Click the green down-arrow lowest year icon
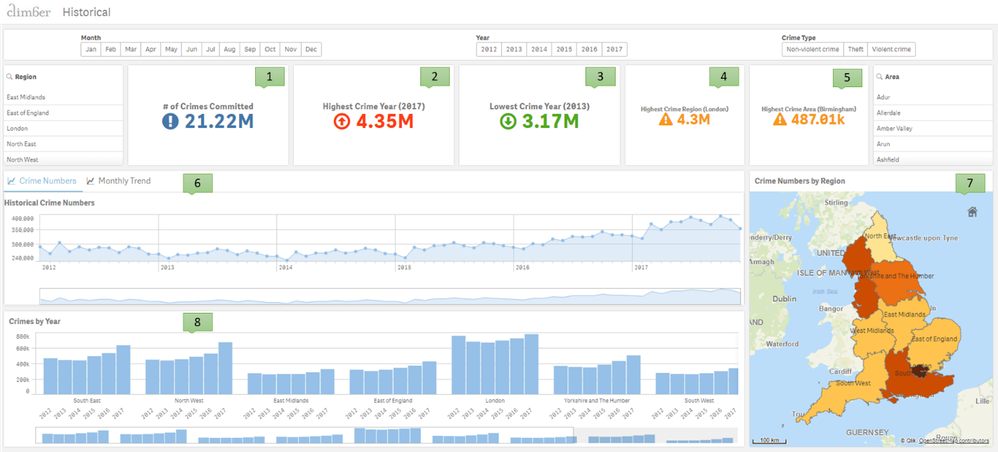This screenshot has height=452, width=998. 509,121
